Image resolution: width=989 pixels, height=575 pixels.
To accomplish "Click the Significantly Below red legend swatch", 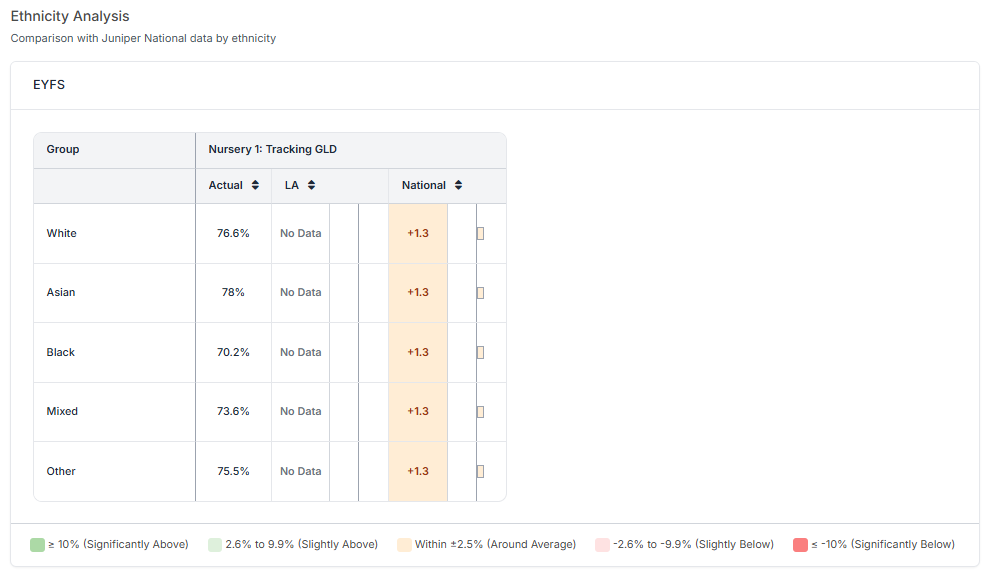I will coord(800,545).
